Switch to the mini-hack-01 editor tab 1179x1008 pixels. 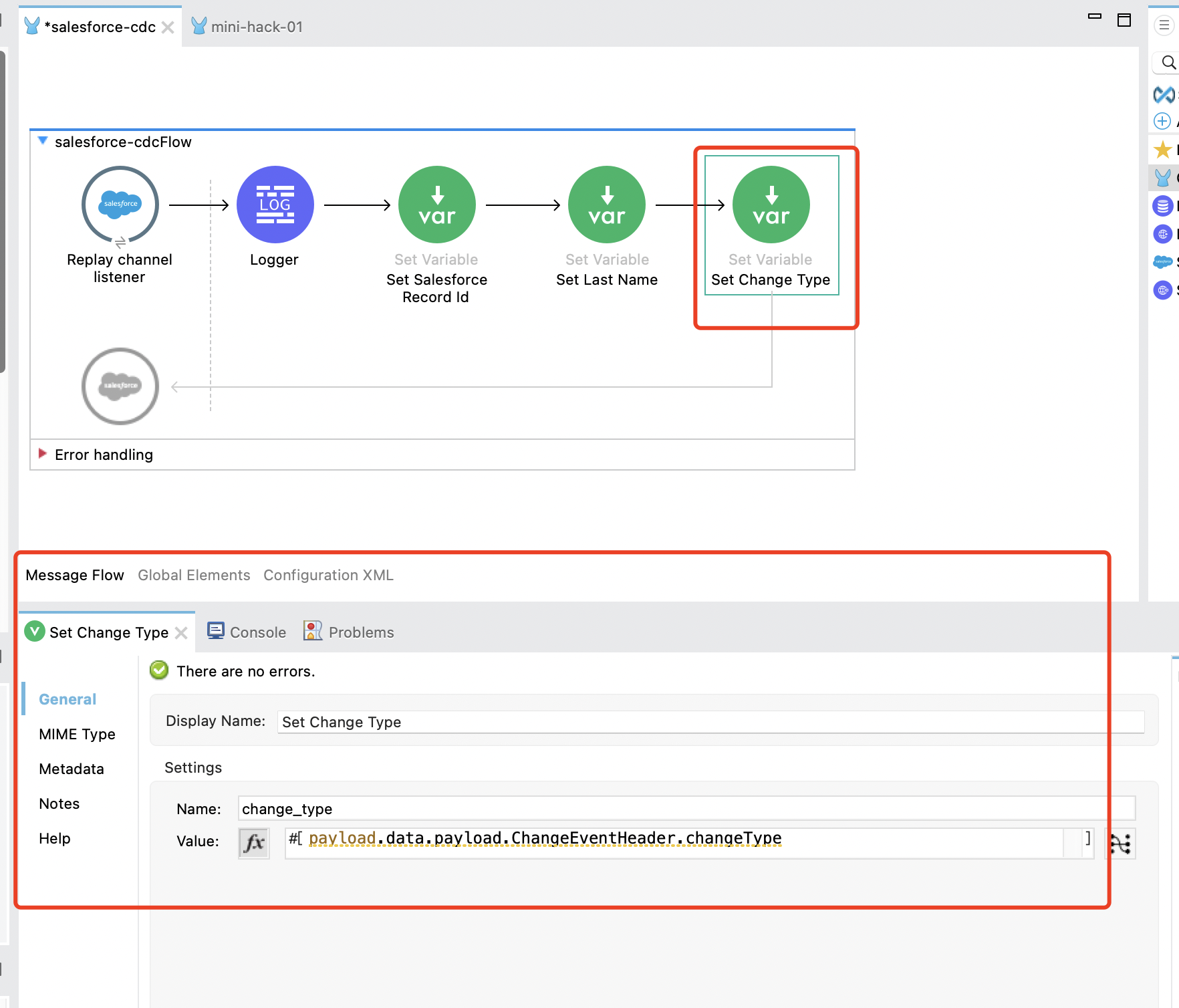pos(247,27)
